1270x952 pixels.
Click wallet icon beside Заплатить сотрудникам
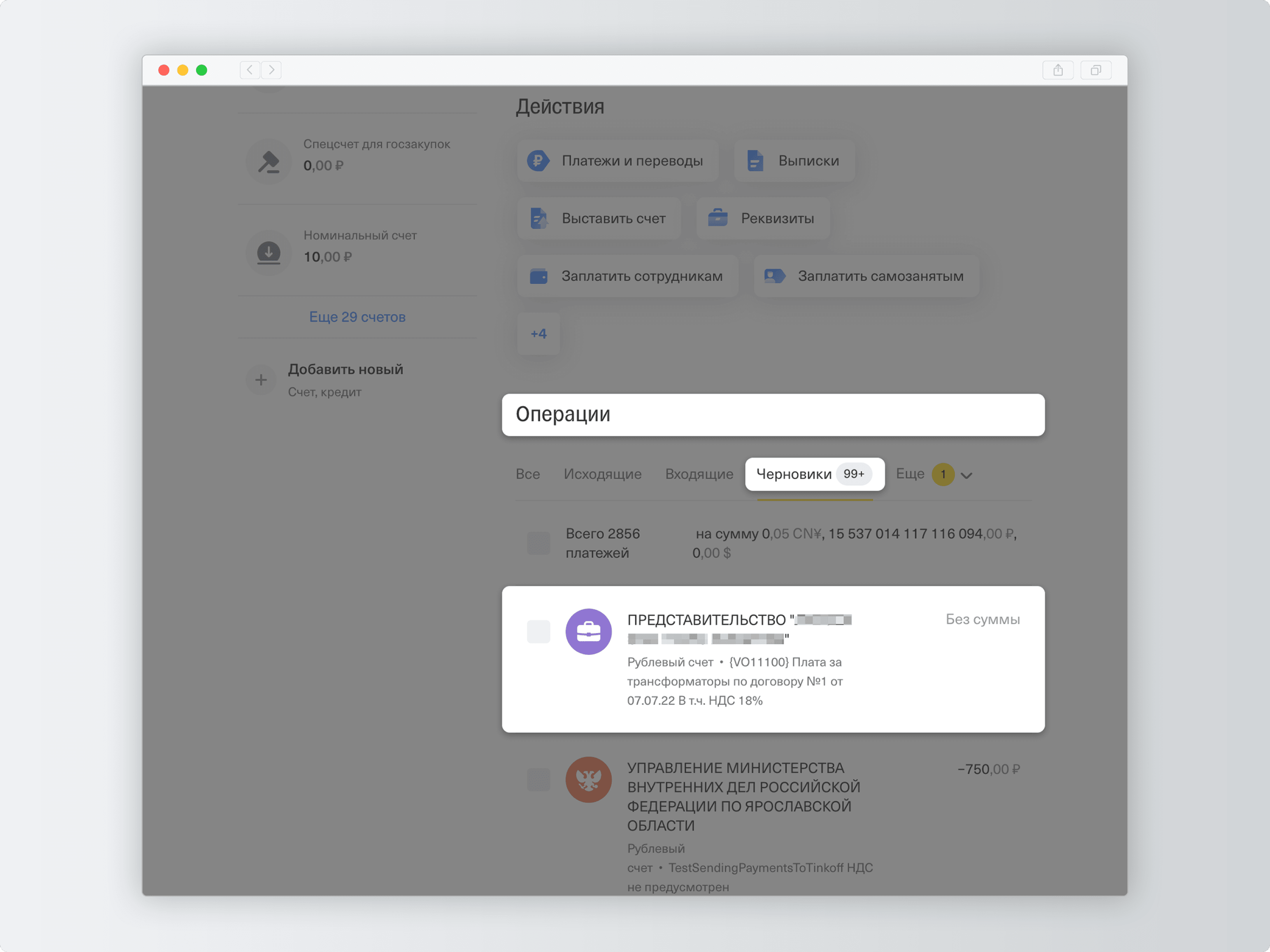(x=538, y=276)
